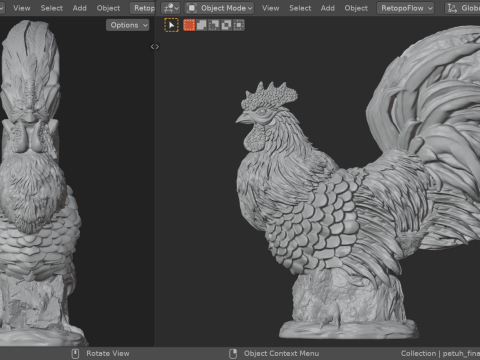Choose the Subtract selection mode icon

[x=214, y=25]
